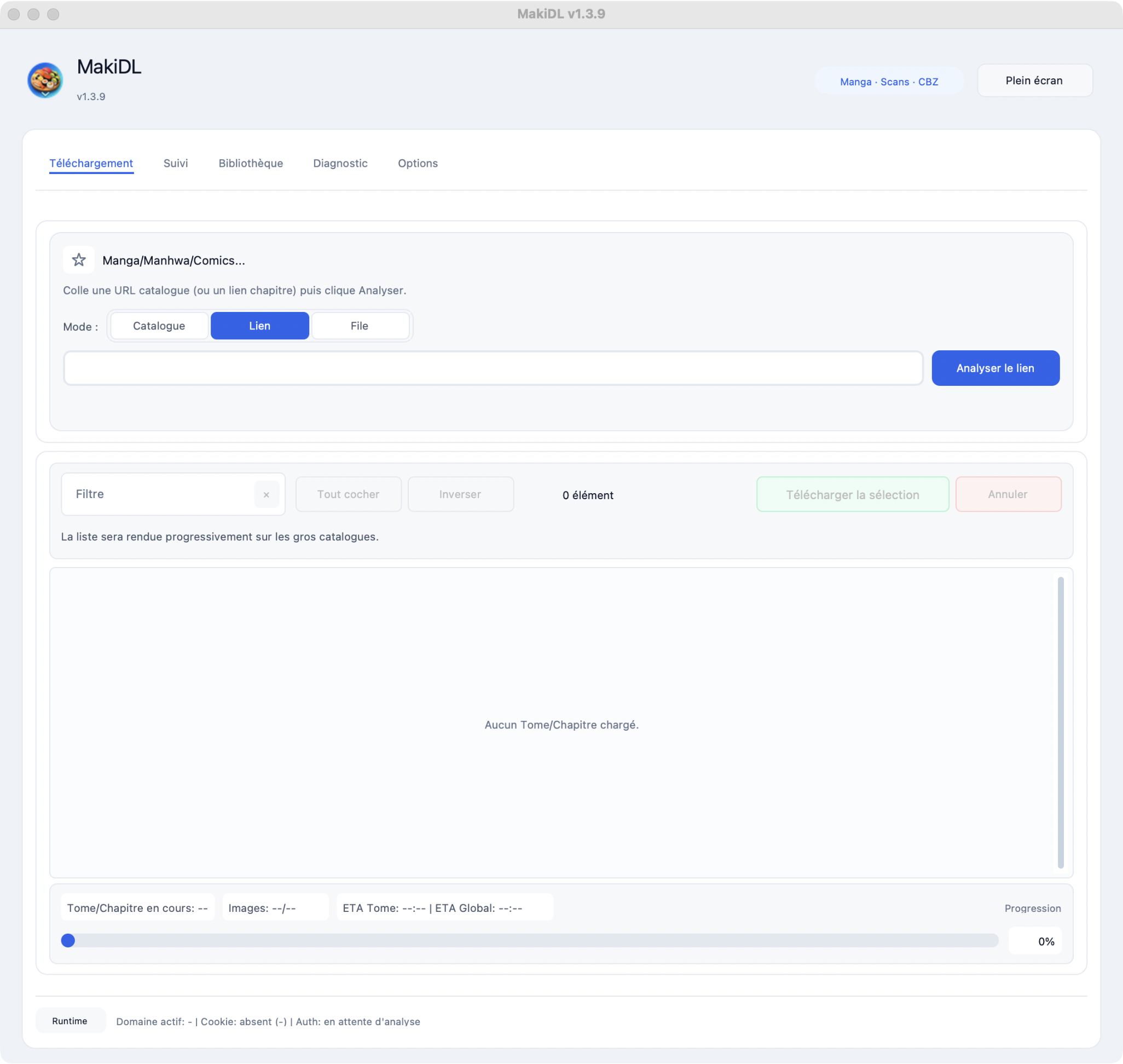Choose File mode

coord(360,326)
